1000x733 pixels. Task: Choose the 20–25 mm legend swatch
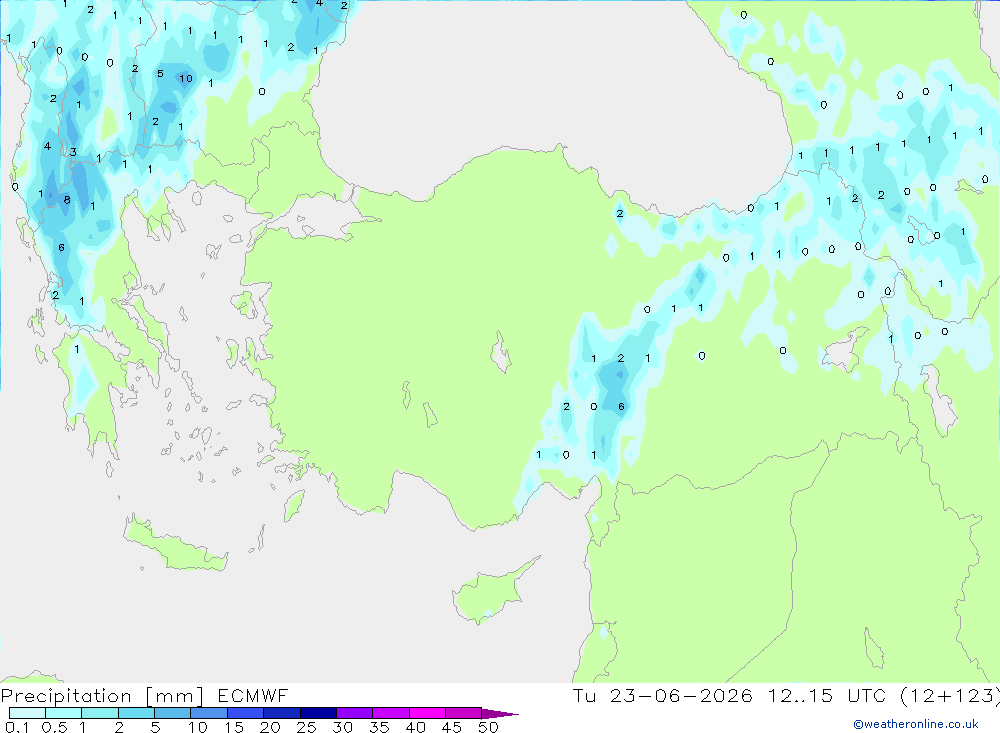tap(282, 713)
